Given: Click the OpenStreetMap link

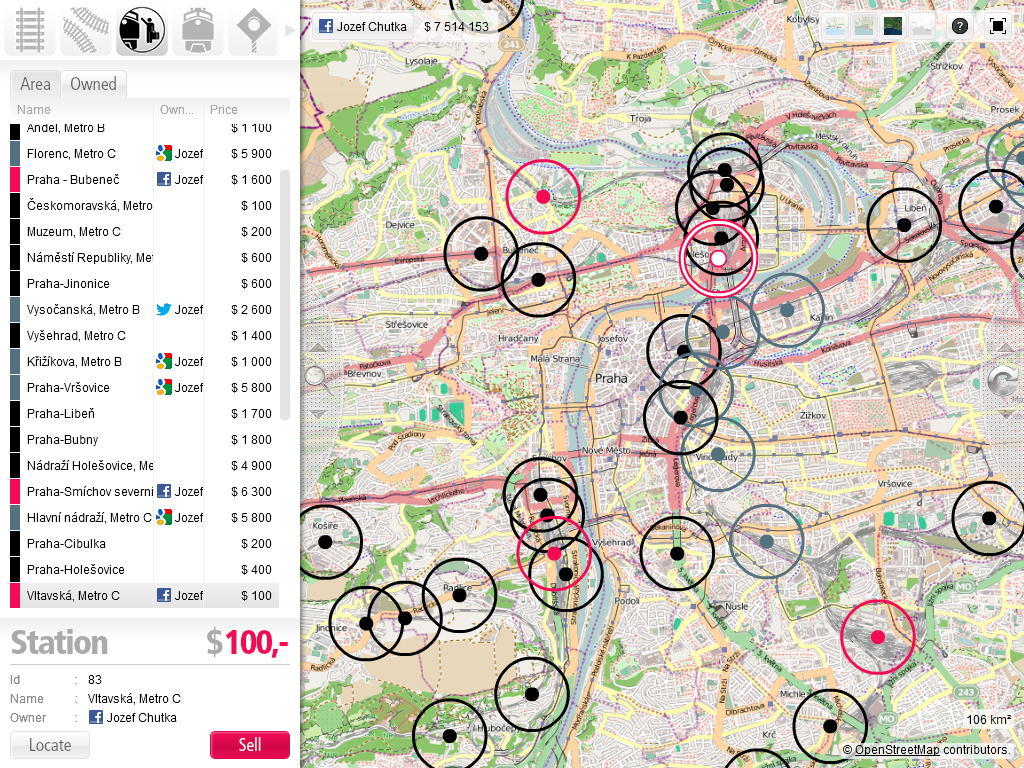Looking at the screenshot, I should 896,750.
